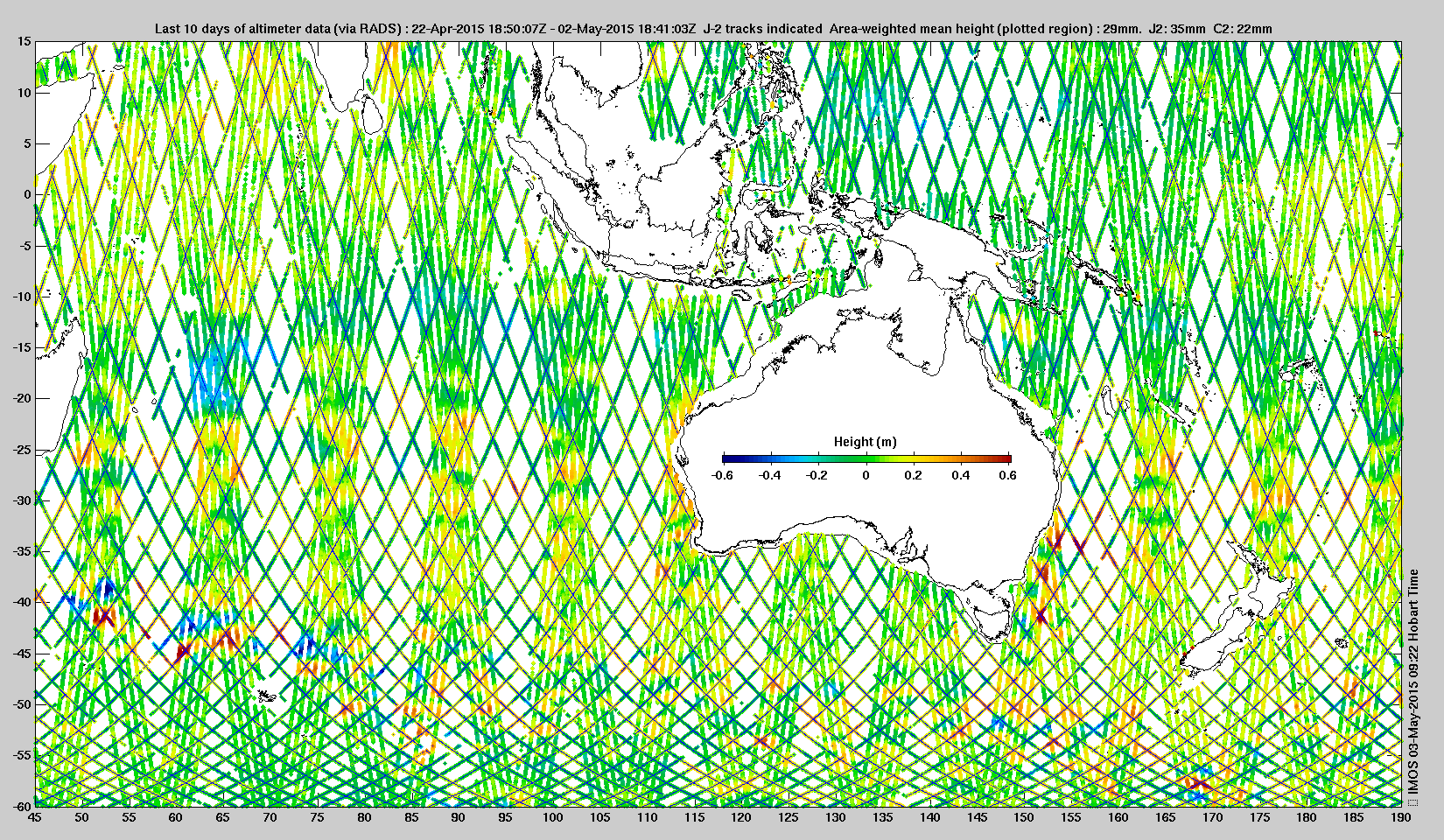Viewport: 1444px width, 840px height.
Task: Click latitude axis label 15
Action: click(x=25, y=41)
